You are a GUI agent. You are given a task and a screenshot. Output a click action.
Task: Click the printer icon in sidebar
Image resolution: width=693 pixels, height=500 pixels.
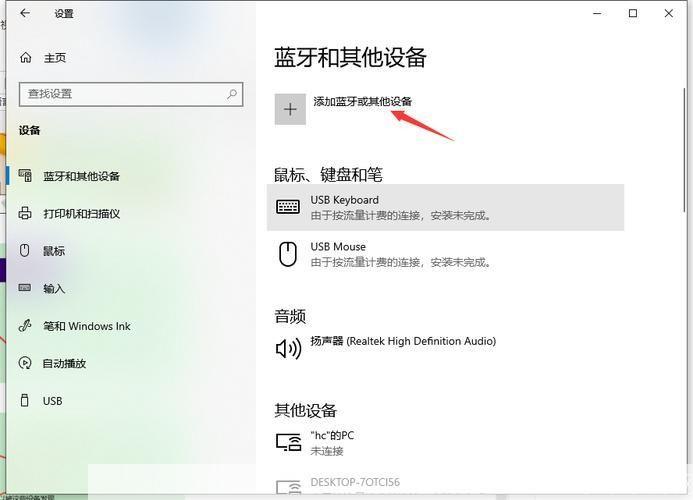[25, 213]
